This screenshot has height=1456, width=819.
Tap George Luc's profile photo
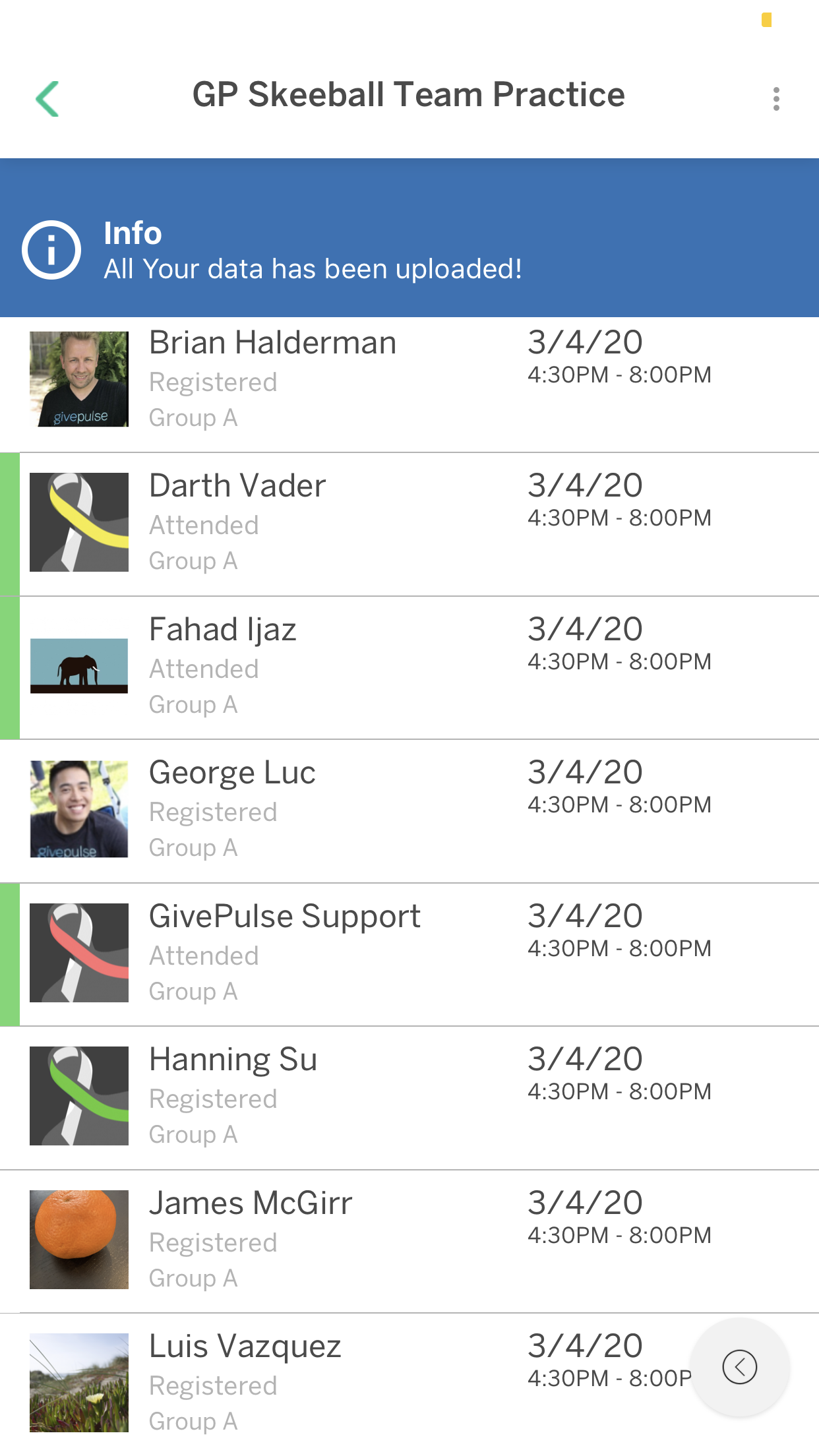point(79,809)
